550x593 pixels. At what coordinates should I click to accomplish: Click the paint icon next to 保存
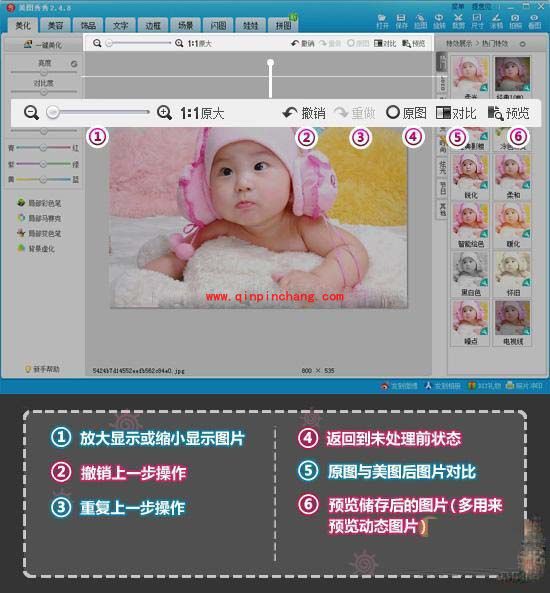point(420,22)
